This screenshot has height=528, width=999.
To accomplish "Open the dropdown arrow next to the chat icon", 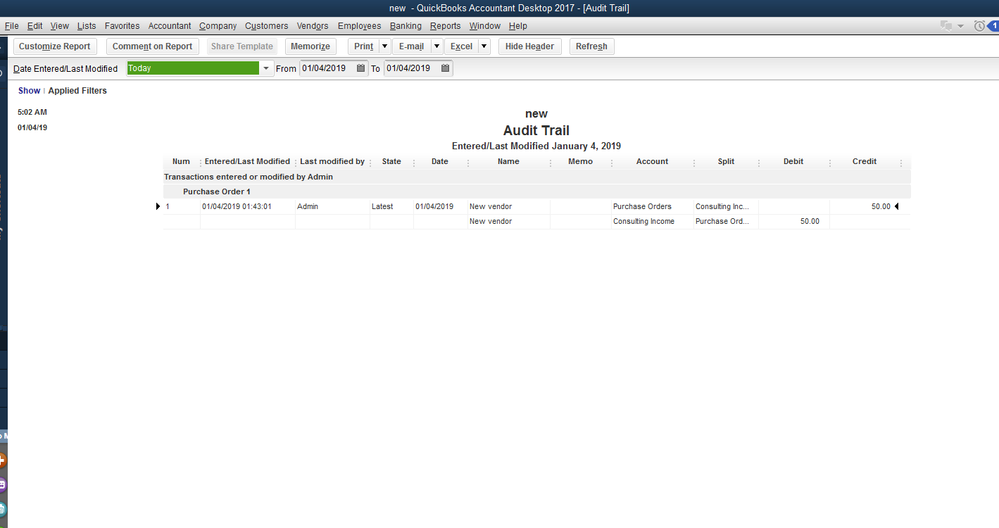I will coord(961,26).
